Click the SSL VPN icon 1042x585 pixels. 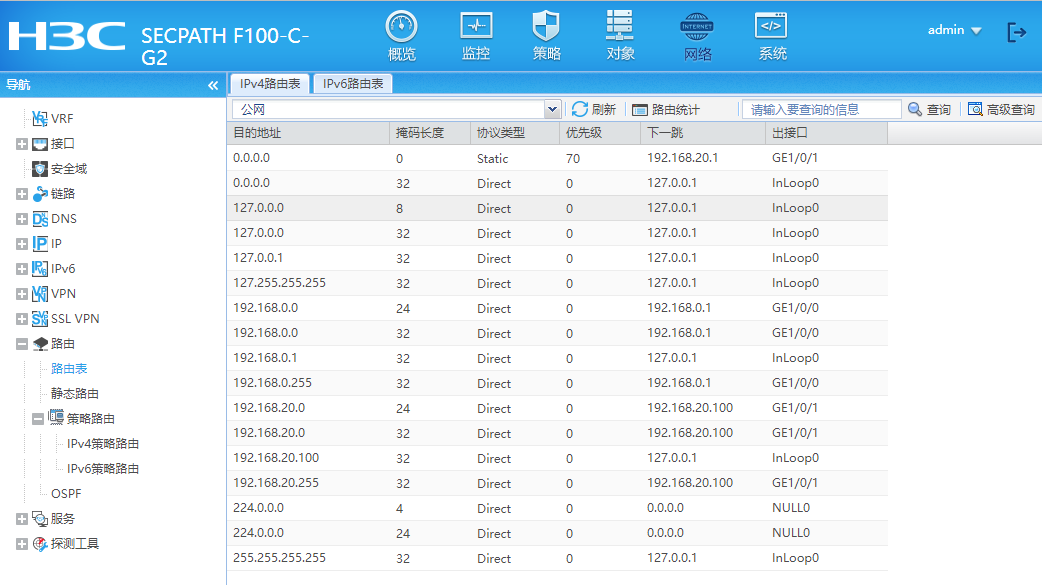[40, 319]
